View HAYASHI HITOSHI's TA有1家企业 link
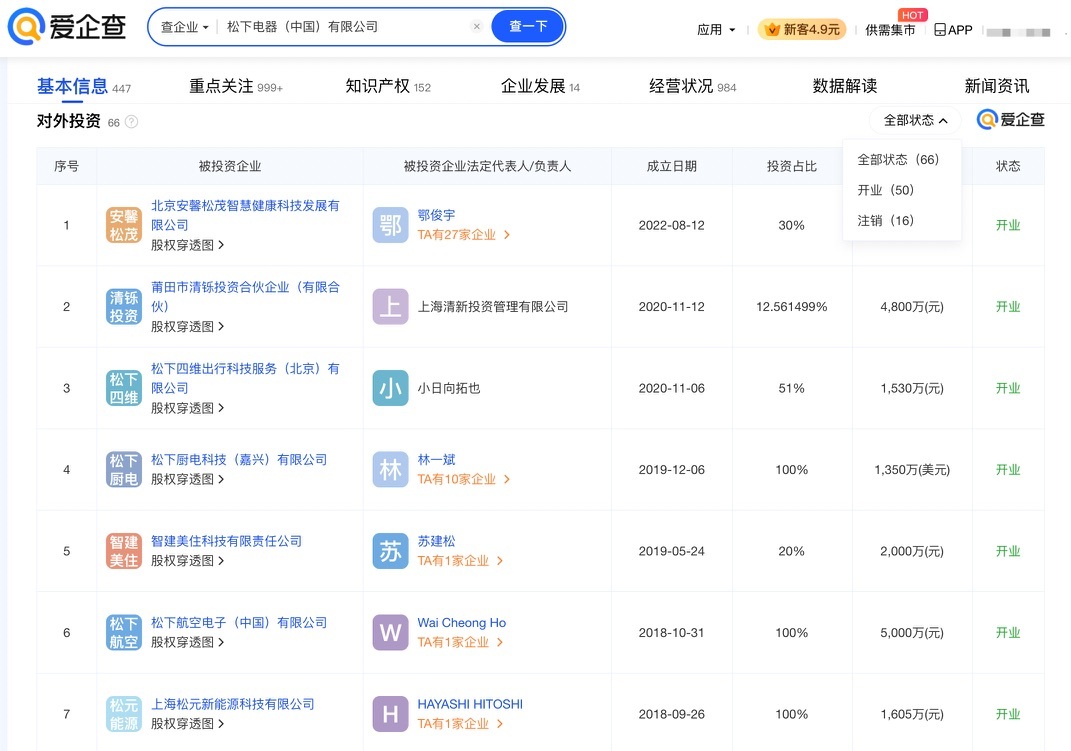 pos(460,724)
